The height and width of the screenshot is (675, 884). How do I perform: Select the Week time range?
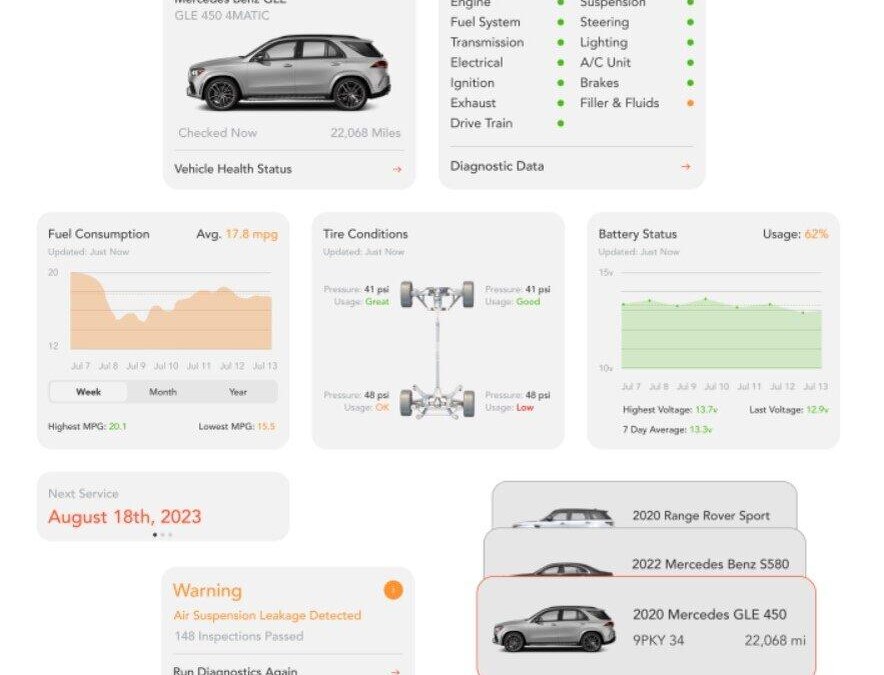click(88, 392)
